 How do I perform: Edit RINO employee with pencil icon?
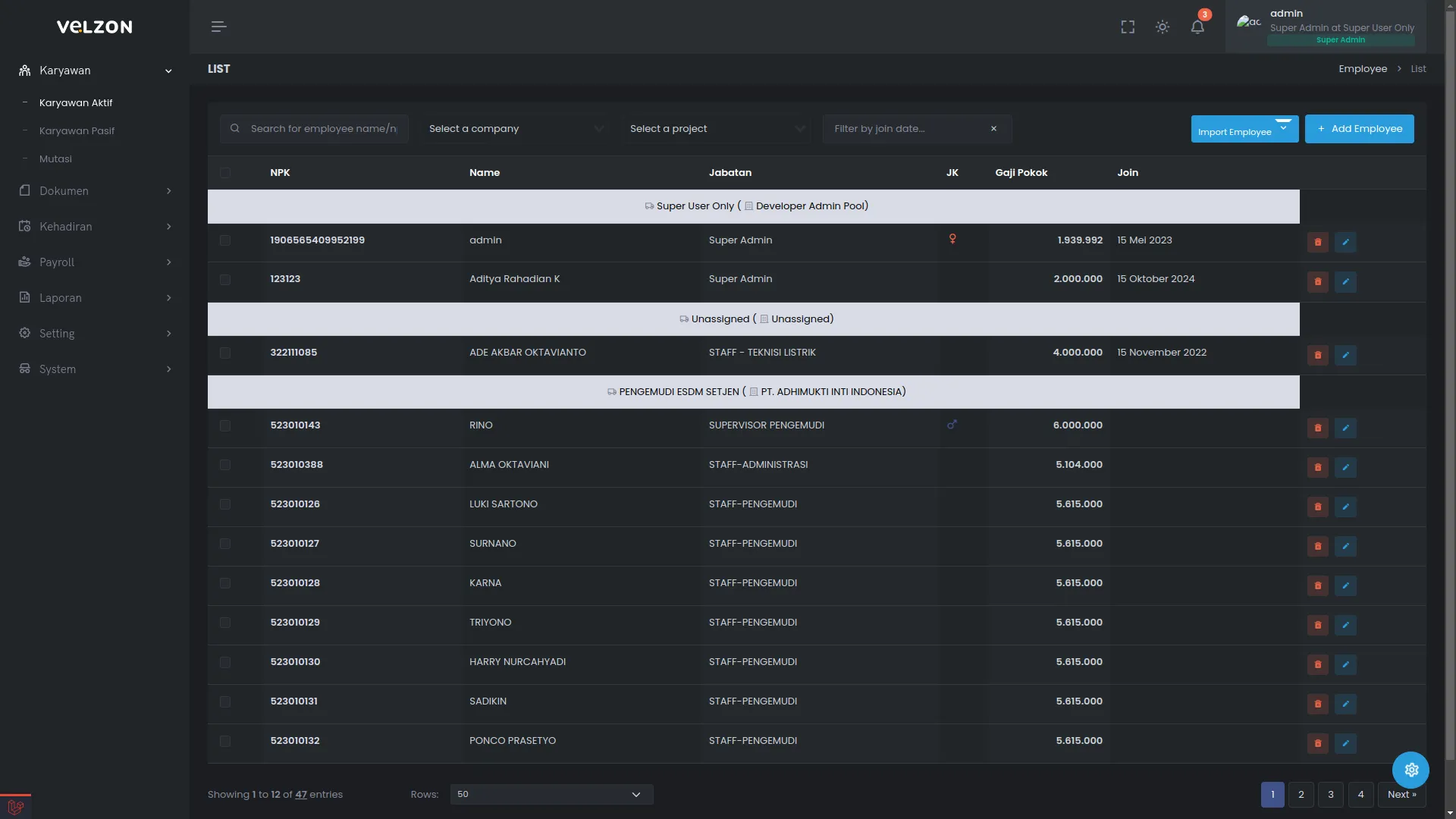point(1345,428)
